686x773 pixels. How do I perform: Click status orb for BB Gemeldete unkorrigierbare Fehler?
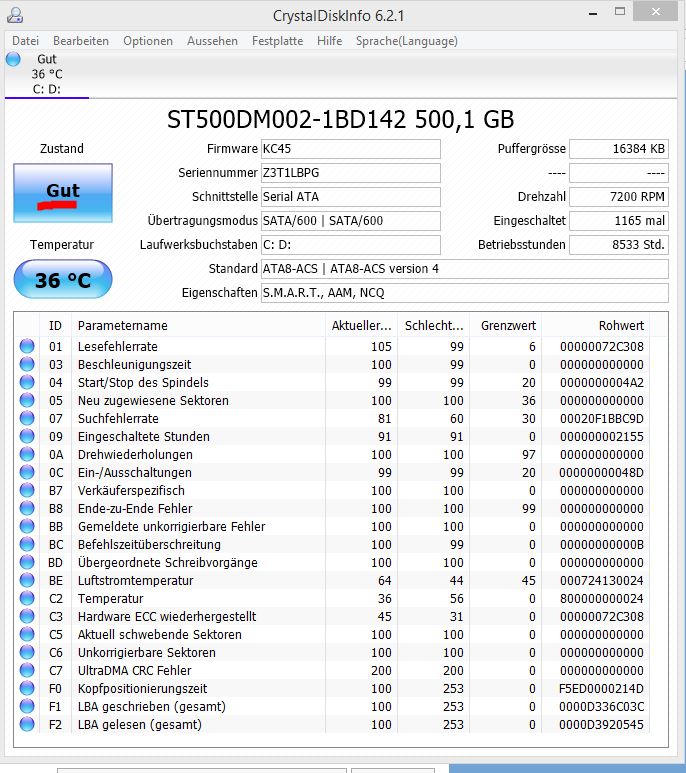pyautogui.click(x=27, y=526)
